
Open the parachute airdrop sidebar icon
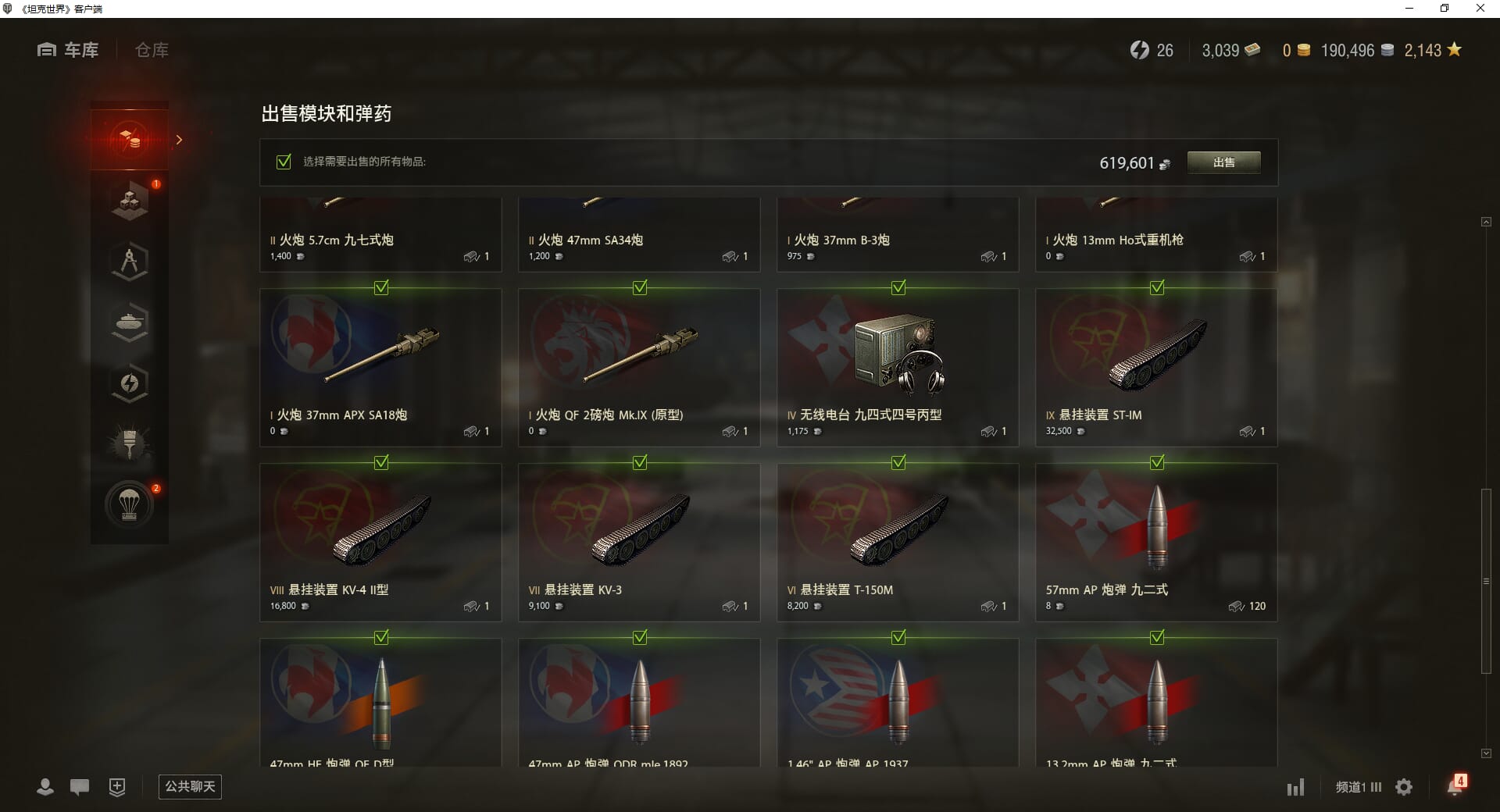click(x=130, y=505)
